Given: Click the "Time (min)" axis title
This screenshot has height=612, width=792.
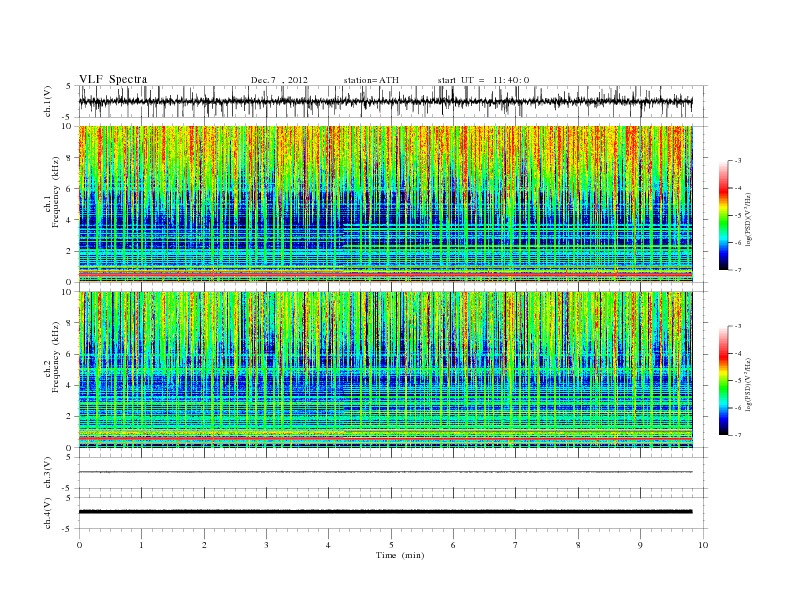Looking at the screenshot, I should point(400,555).
